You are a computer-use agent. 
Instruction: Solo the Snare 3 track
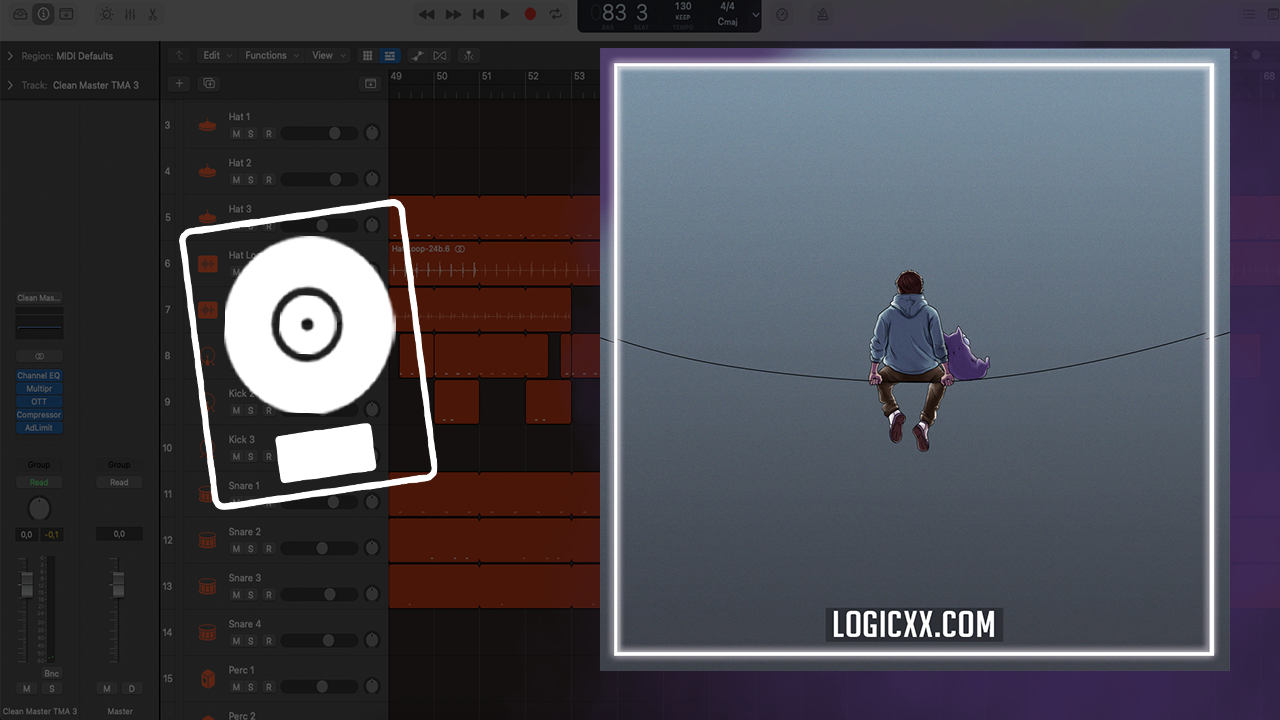pyautogui.click(x=250, y=595)
